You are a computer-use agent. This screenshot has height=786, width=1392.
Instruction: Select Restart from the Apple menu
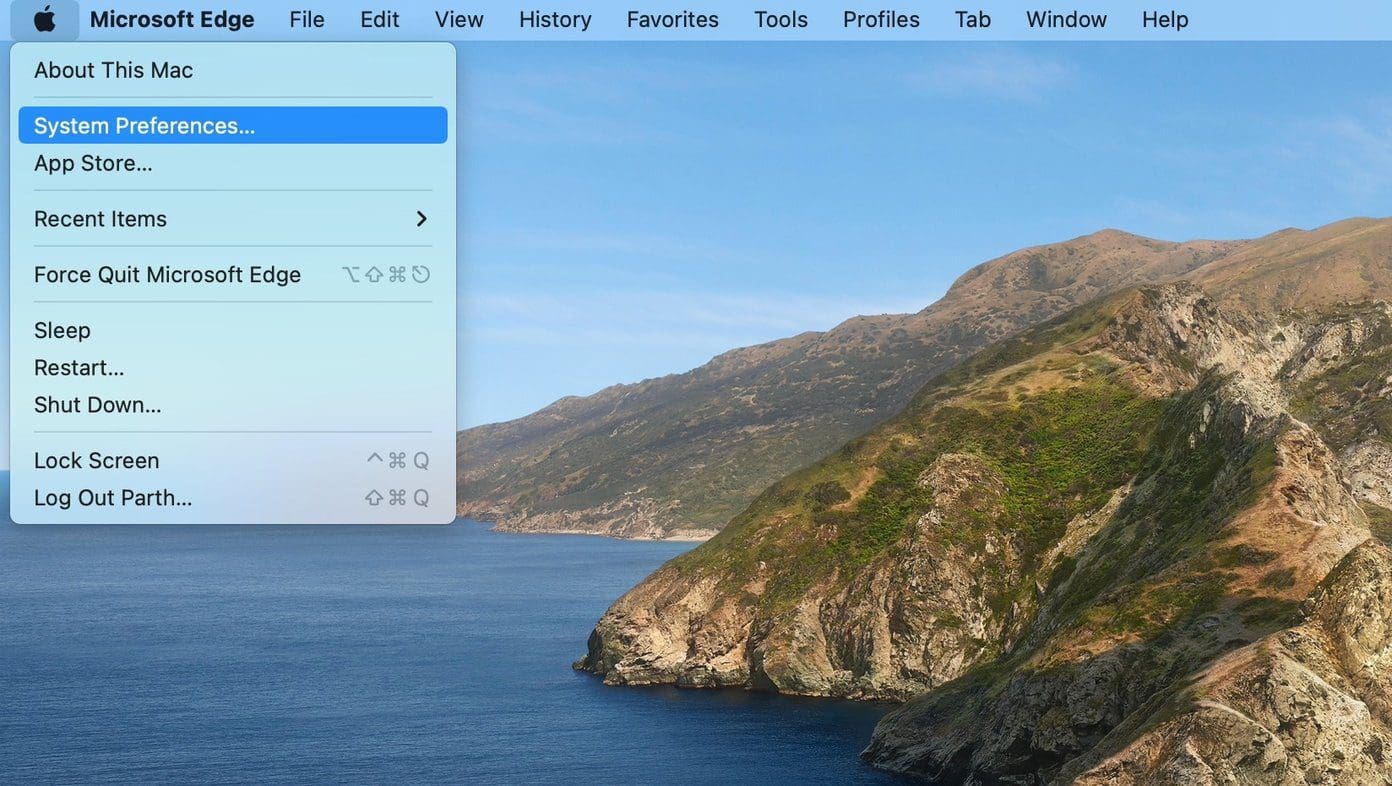(233, 368)
